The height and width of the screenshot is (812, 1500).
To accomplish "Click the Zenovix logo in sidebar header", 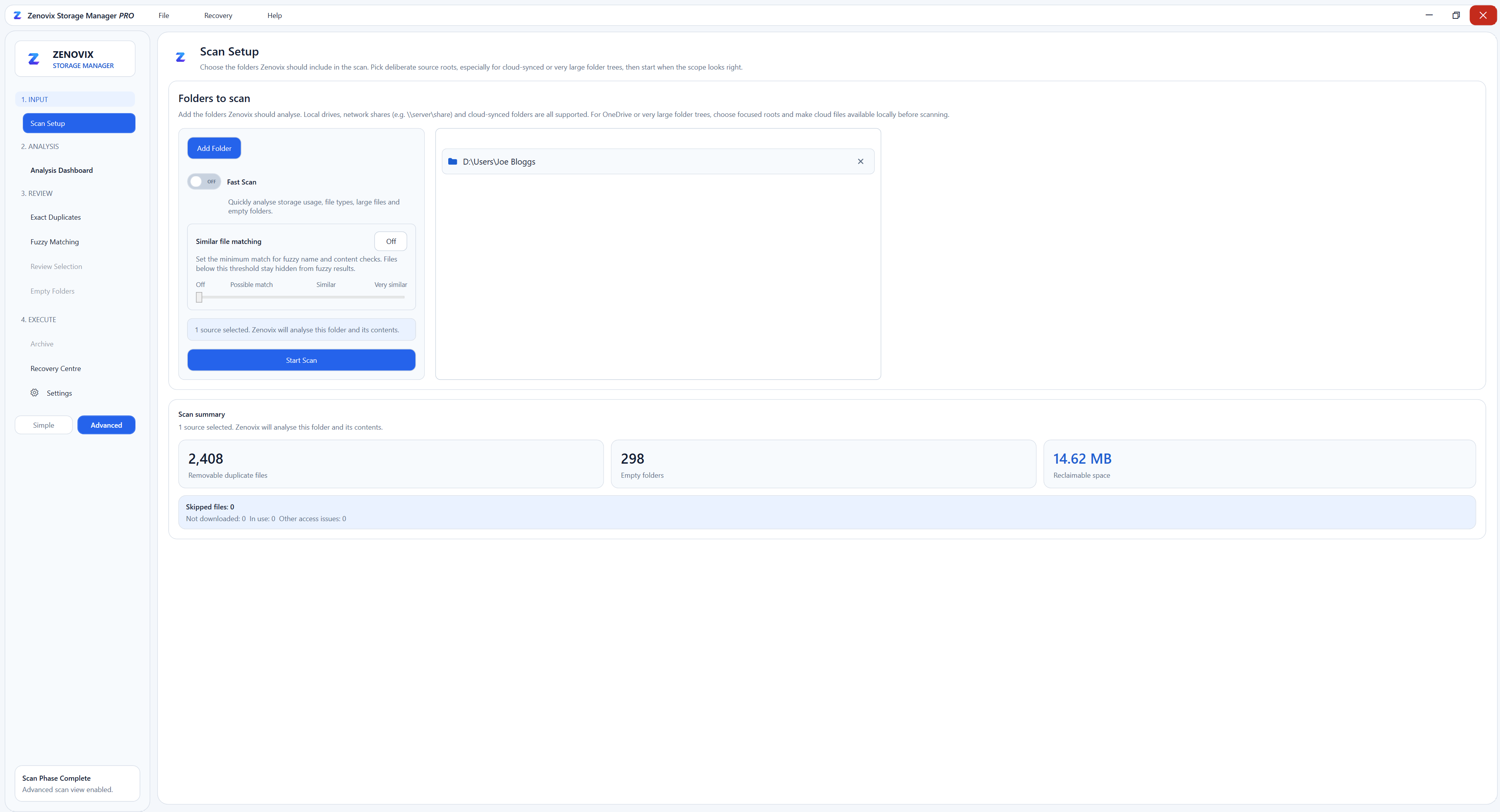I will (x=34, y=59).
